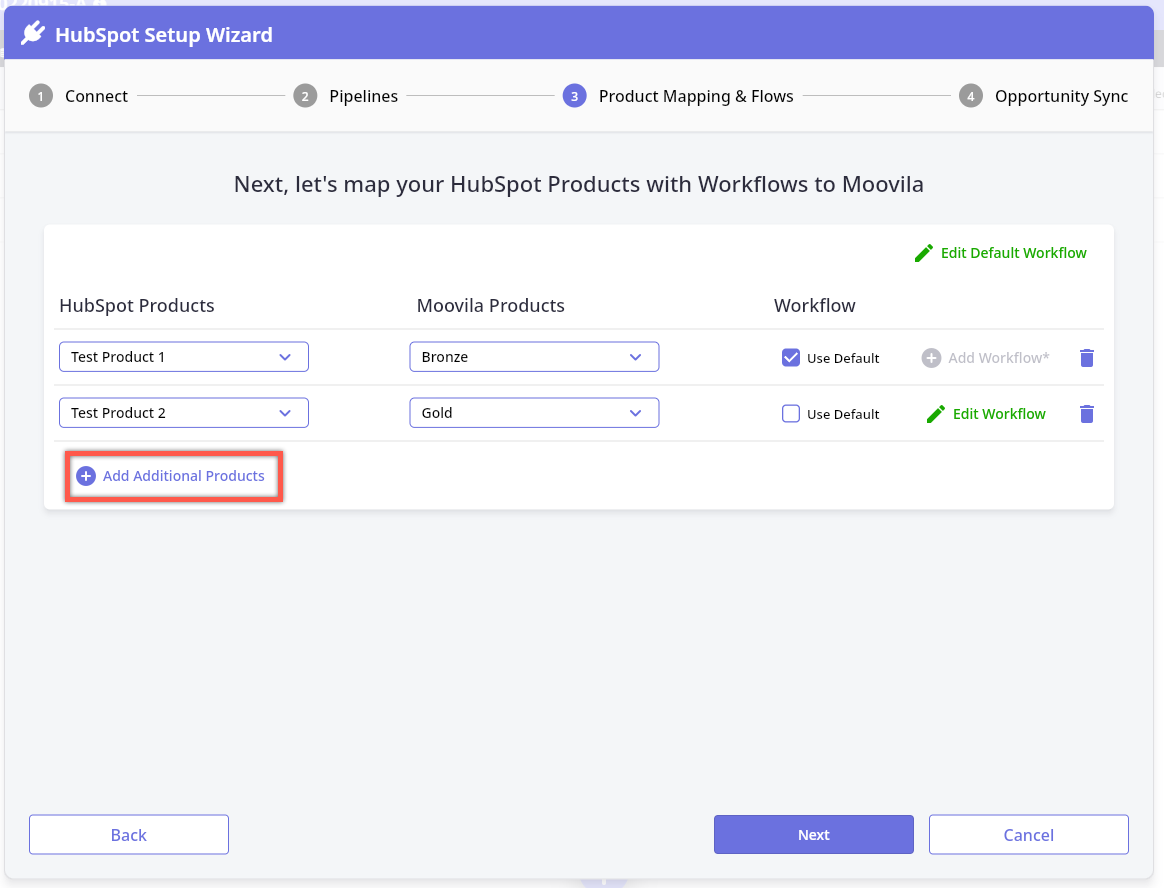The height and width of the screenshot is (888, 1164).
Task: Open the Test Product 1 HubSpot dropdown
Action: (x=184, y=357)
